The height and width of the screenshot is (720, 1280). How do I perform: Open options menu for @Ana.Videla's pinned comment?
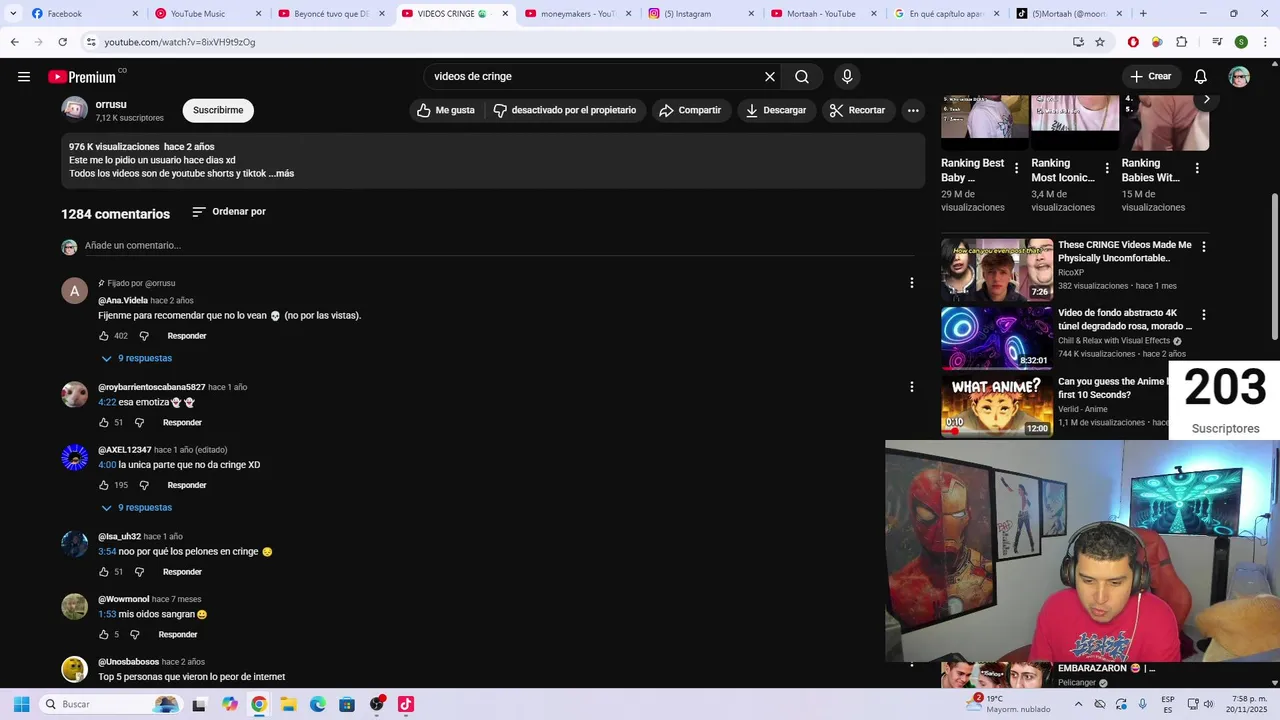pyautogui.click(x=911, y=283)
